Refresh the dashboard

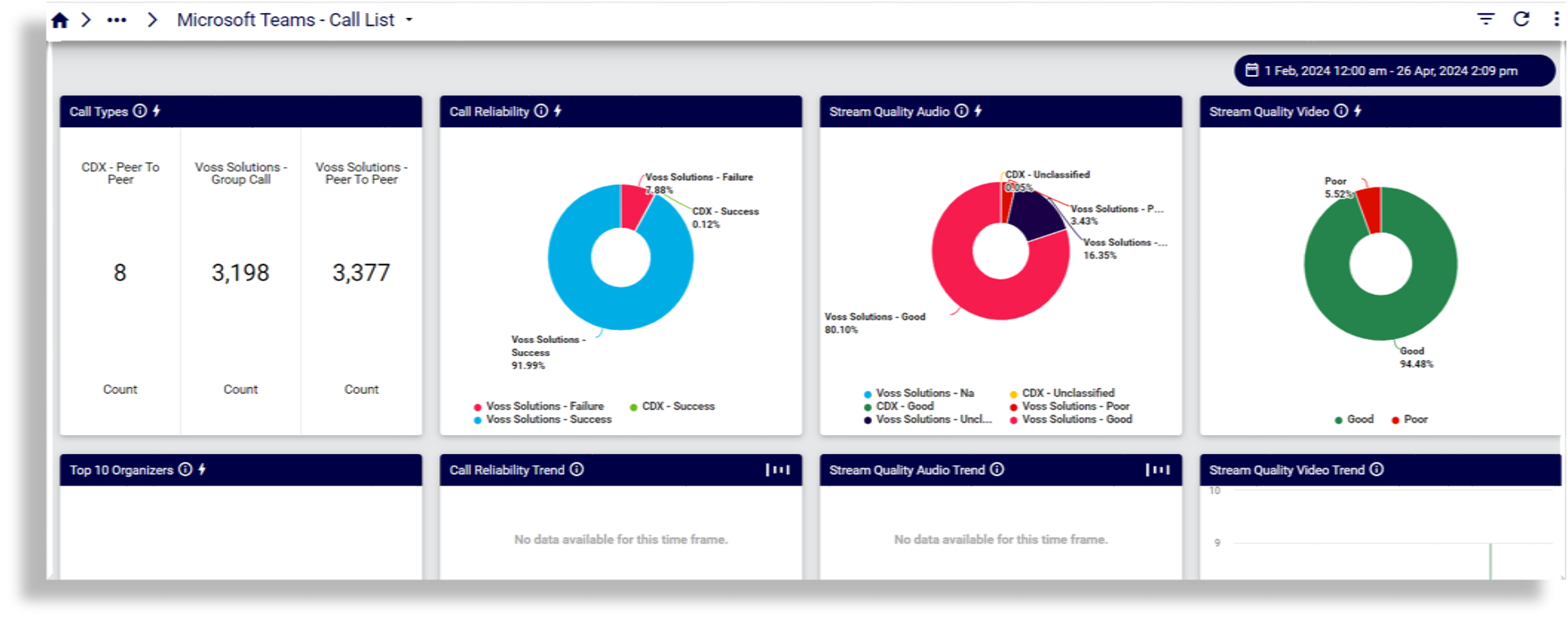(x=1521, y=19)
